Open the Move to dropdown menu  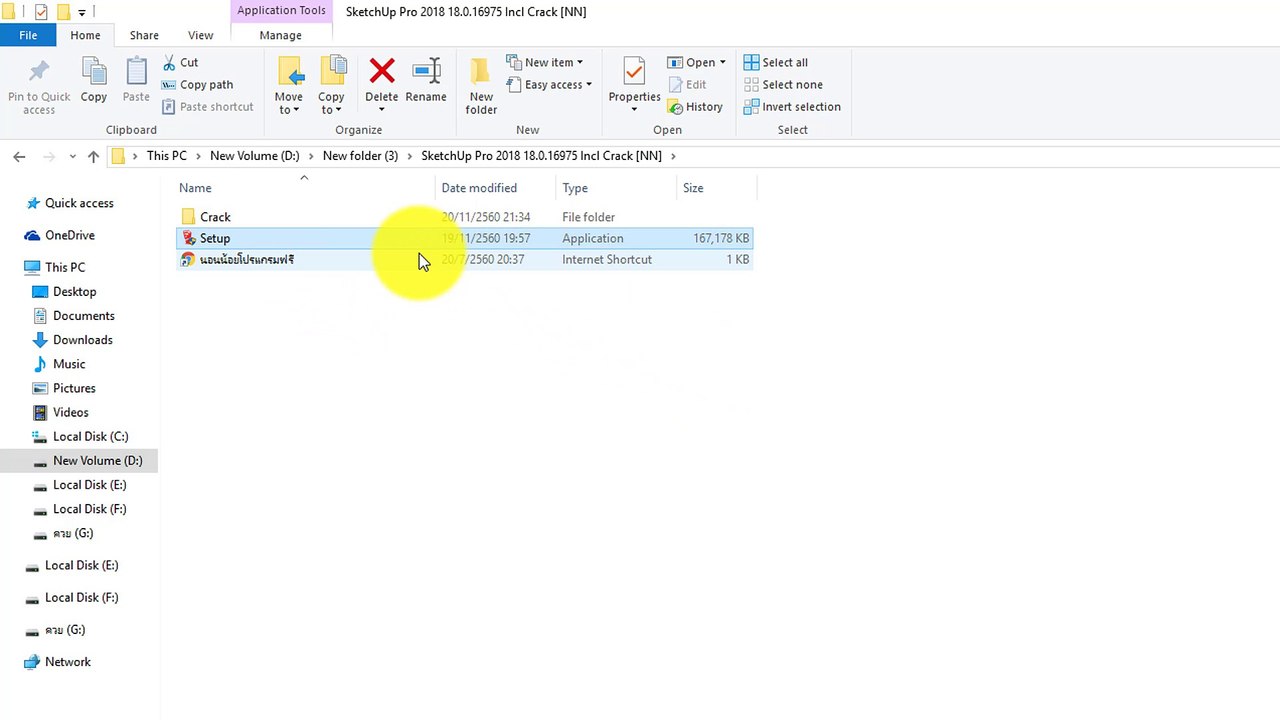coord(289,86)
